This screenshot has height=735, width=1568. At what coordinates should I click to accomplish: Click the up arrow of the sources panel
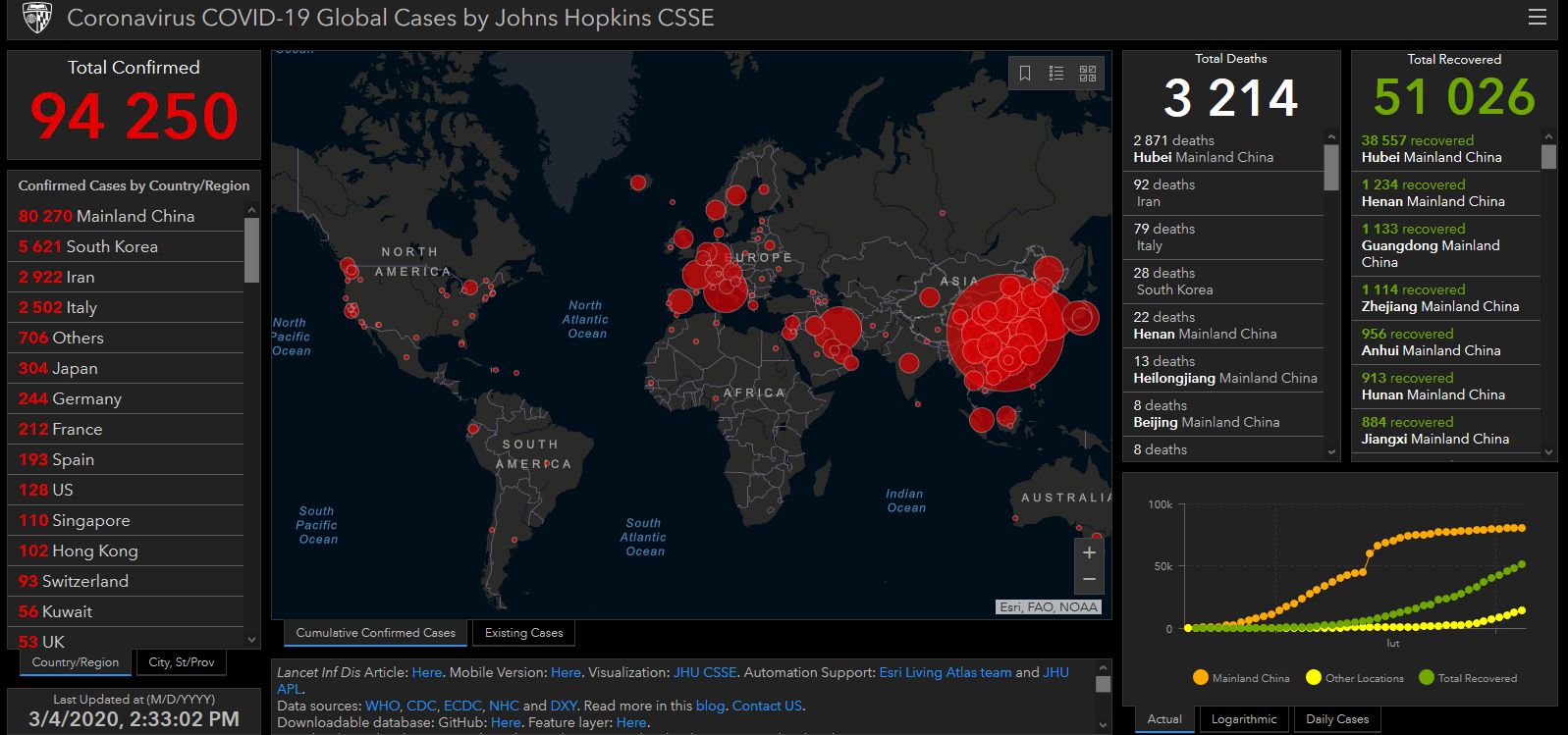point(1103,668)
